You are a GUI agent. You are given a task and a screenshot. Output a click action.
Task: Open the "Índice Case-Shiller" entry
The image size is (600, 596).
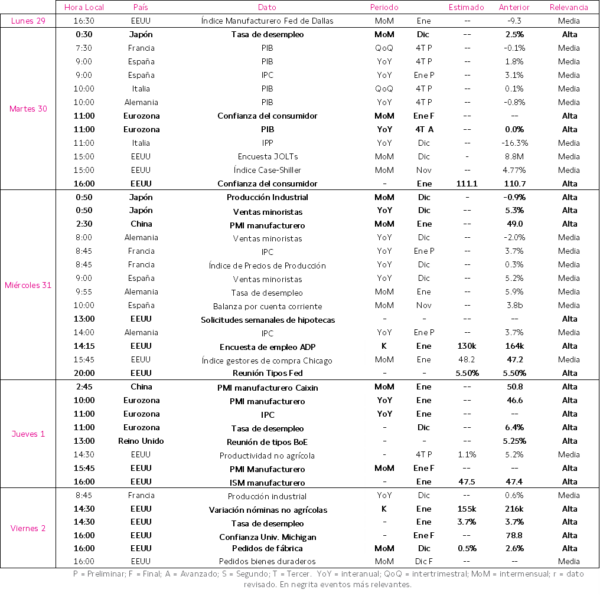tap(266, 170)
